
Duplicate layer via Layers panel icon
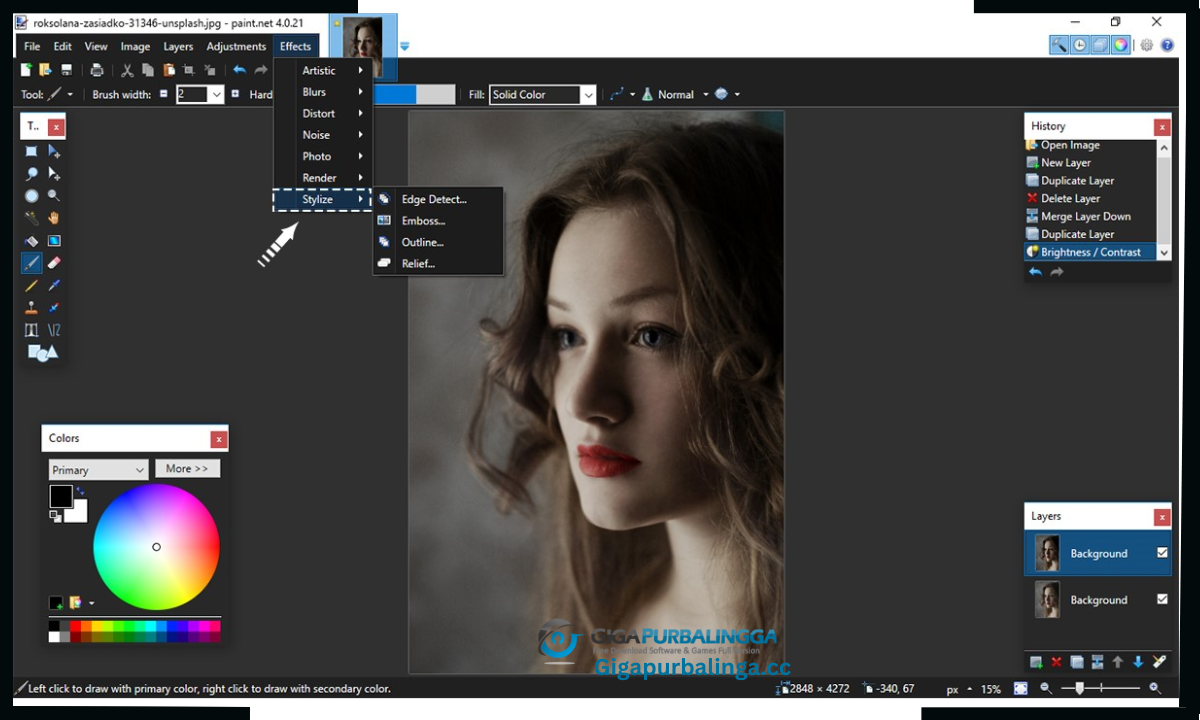click(x=1077, y=662)
